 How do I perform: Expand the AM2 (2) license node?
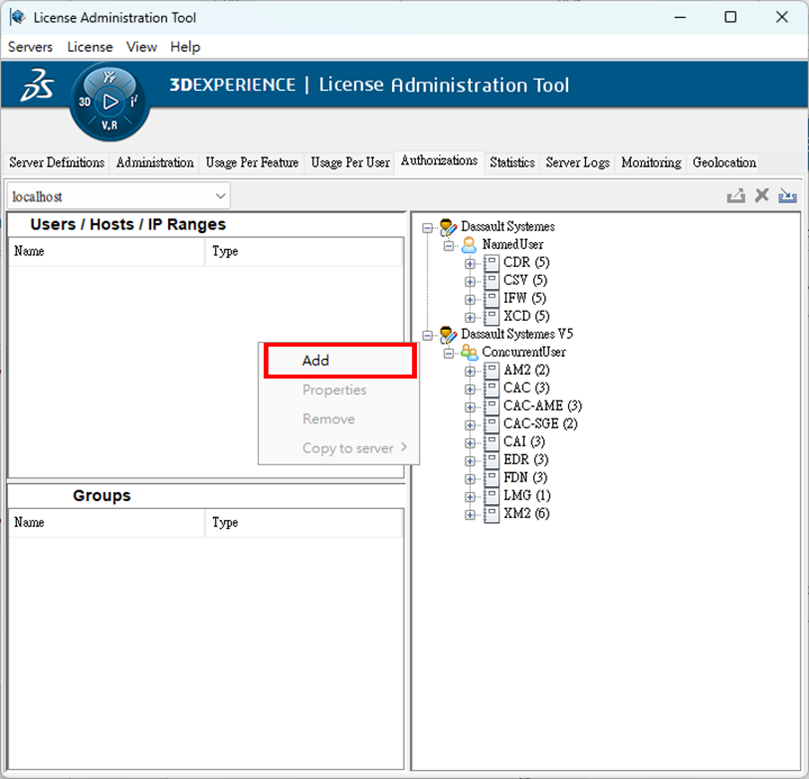[x=470, y=371]
